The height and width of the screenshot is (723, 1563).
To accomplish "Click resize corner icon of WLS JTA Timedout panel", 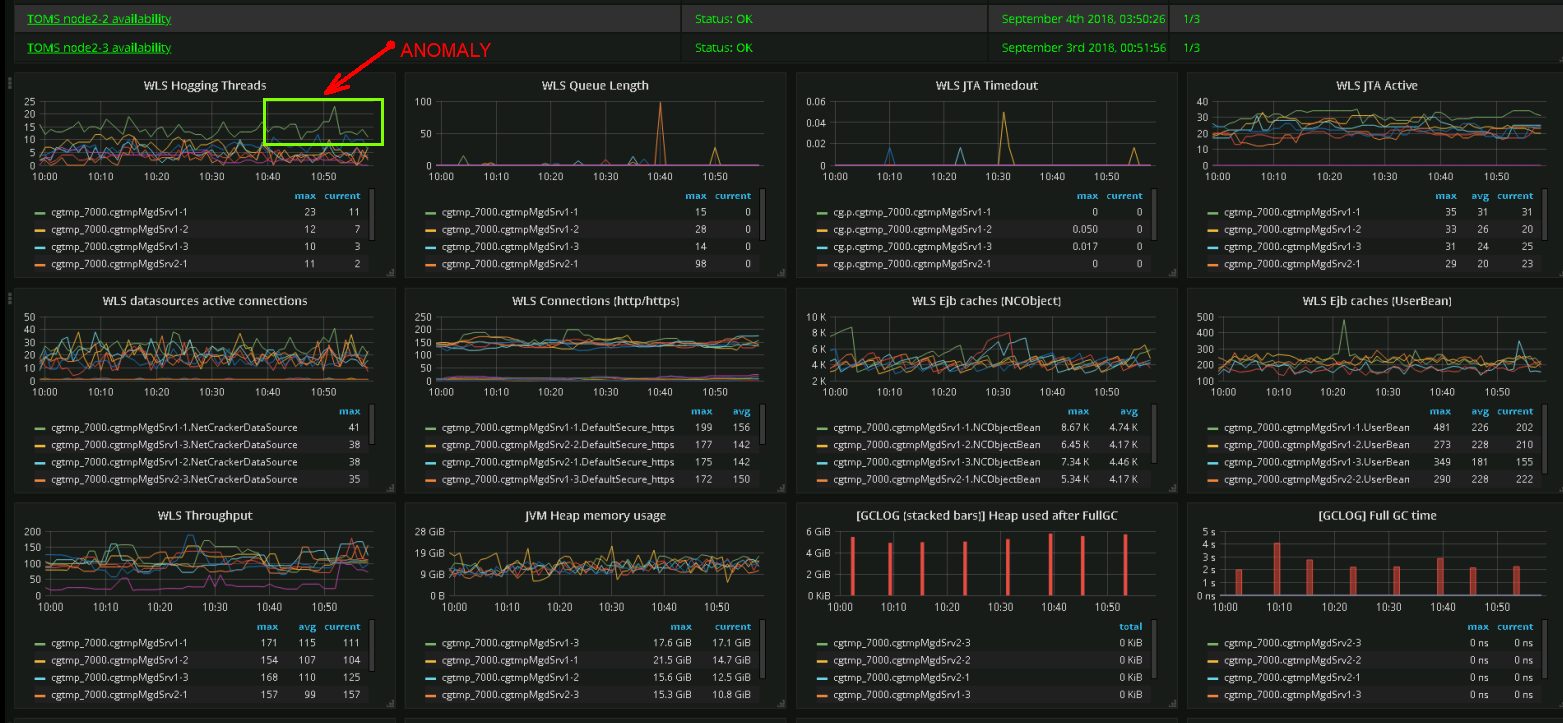I will [1172, 272].
